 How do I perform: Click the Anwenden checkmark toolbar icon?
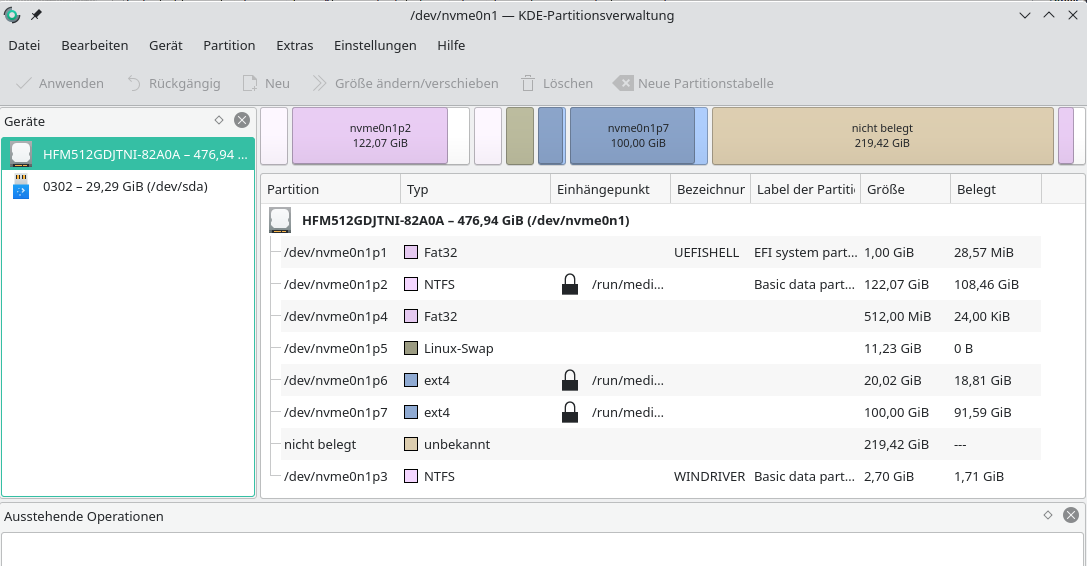(x=23, y=84)
